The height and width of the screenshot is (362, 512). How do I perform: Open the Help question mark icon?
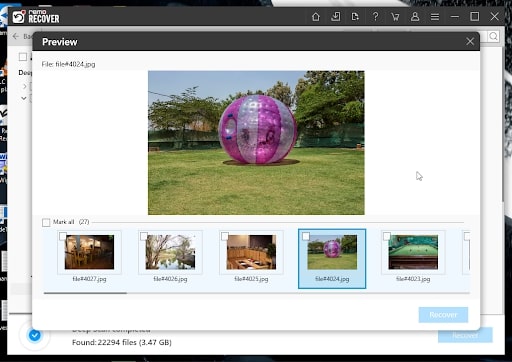[x=375, y=16]
